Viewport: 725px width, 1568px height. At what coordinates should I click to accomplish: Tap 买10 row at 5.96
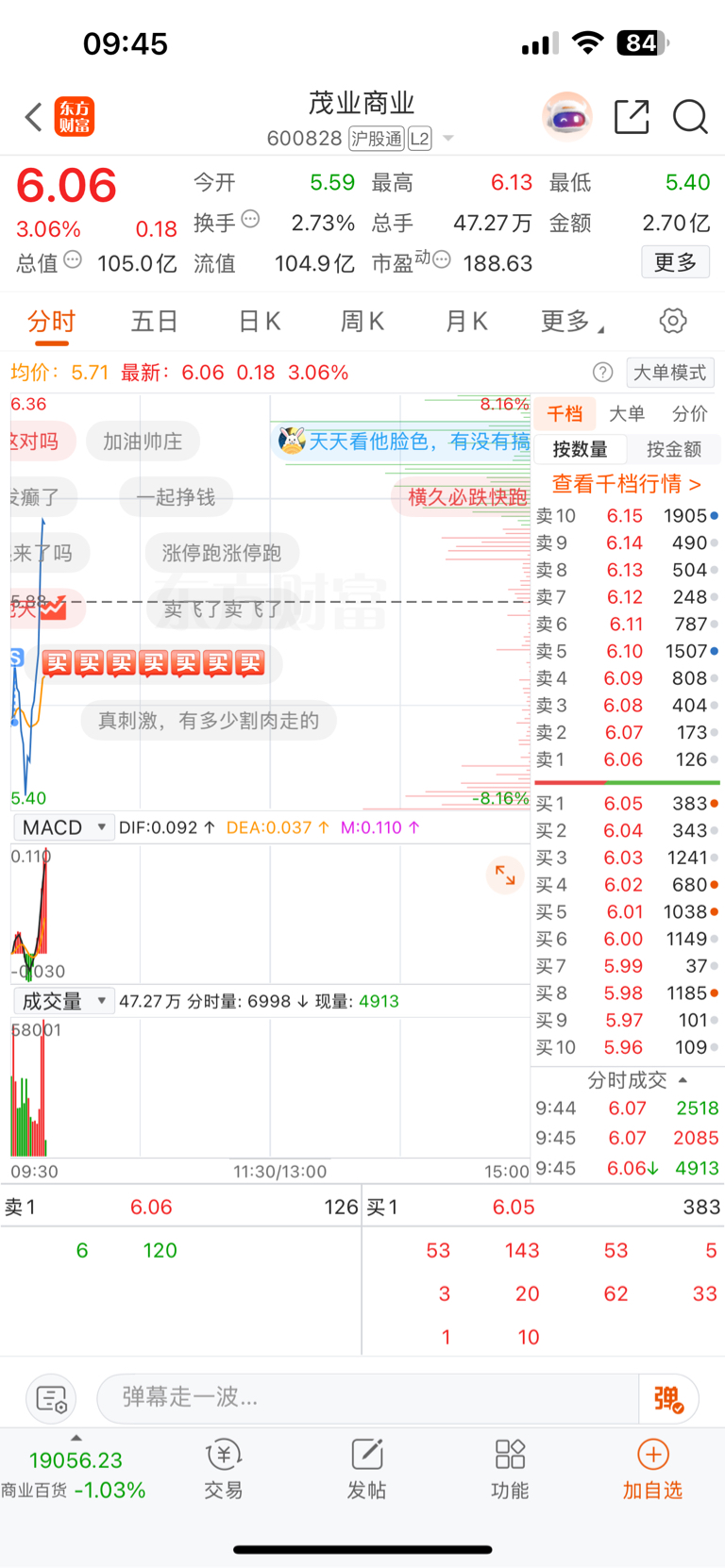[x=627, y=1047]
